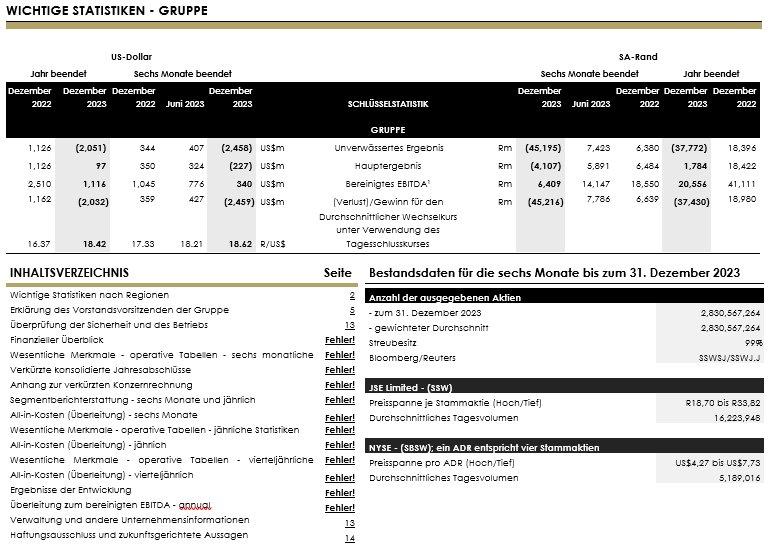Click Fehler! link beside All-in-Kosten jährlich
This screenshot has width=771, height=547.
(340, 445)
